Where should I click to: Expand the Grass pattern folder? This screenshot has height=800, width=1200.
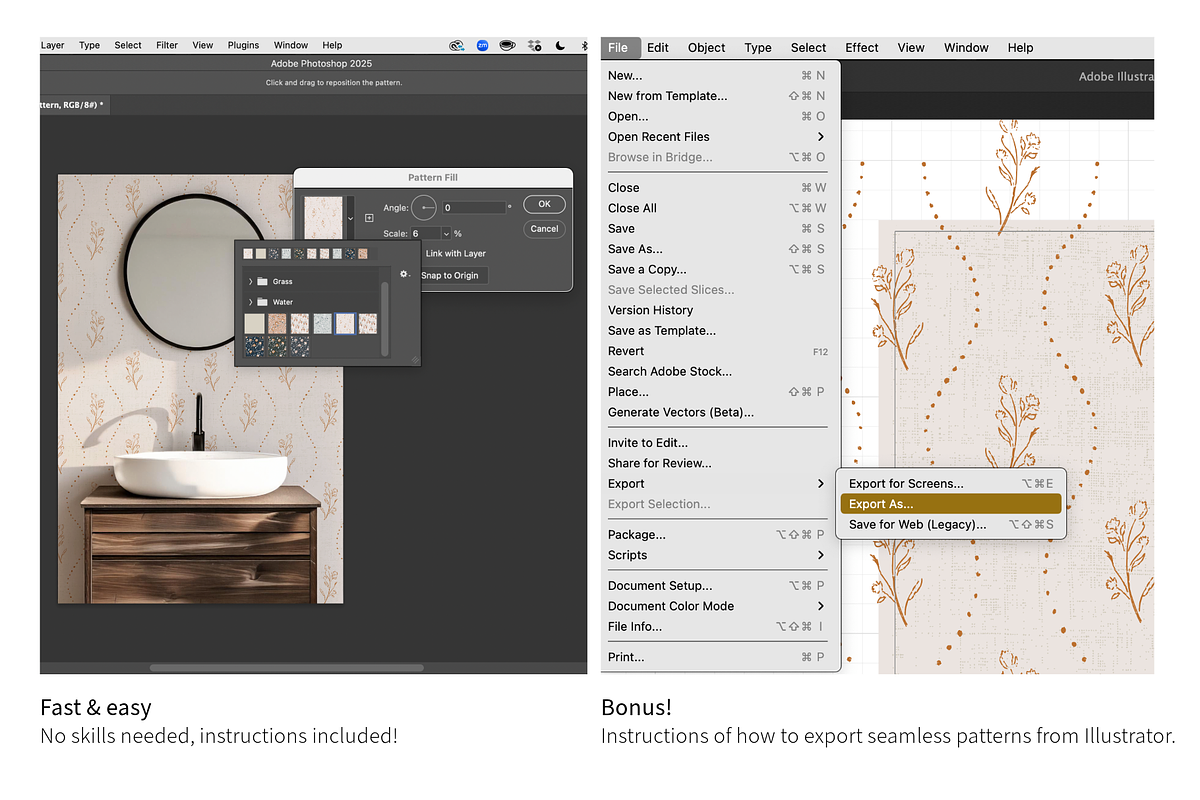point(250,282)
